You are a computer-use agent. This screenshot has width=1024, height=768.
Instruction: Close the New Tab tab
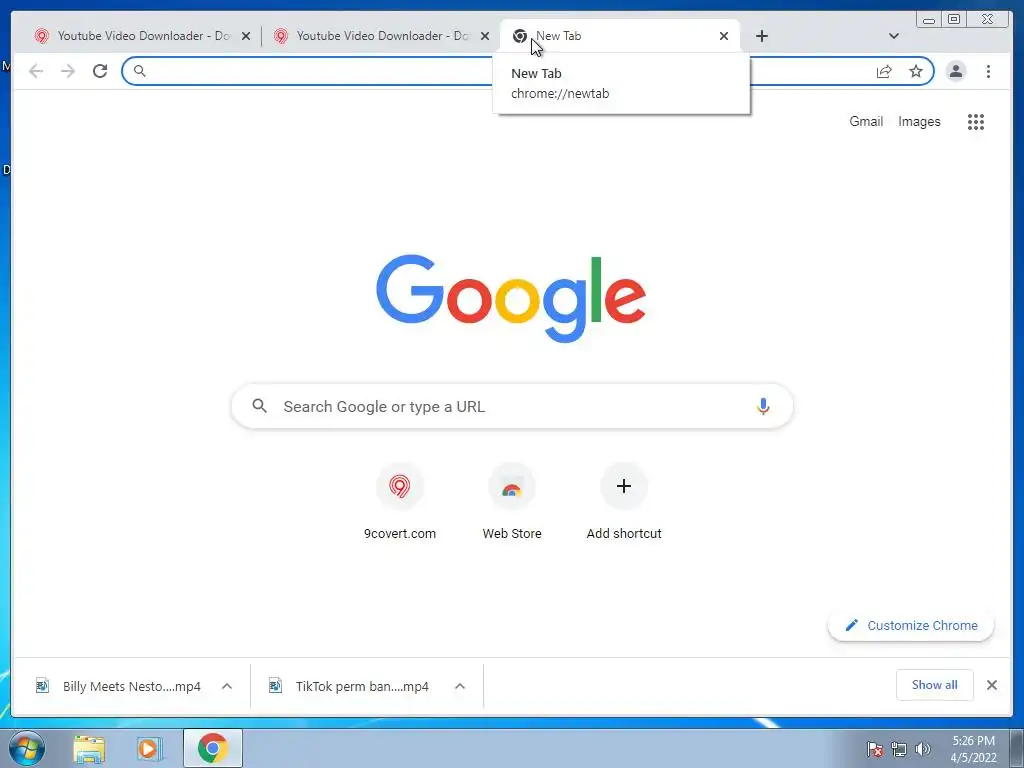pyautogui.click(x=724, y=36)
